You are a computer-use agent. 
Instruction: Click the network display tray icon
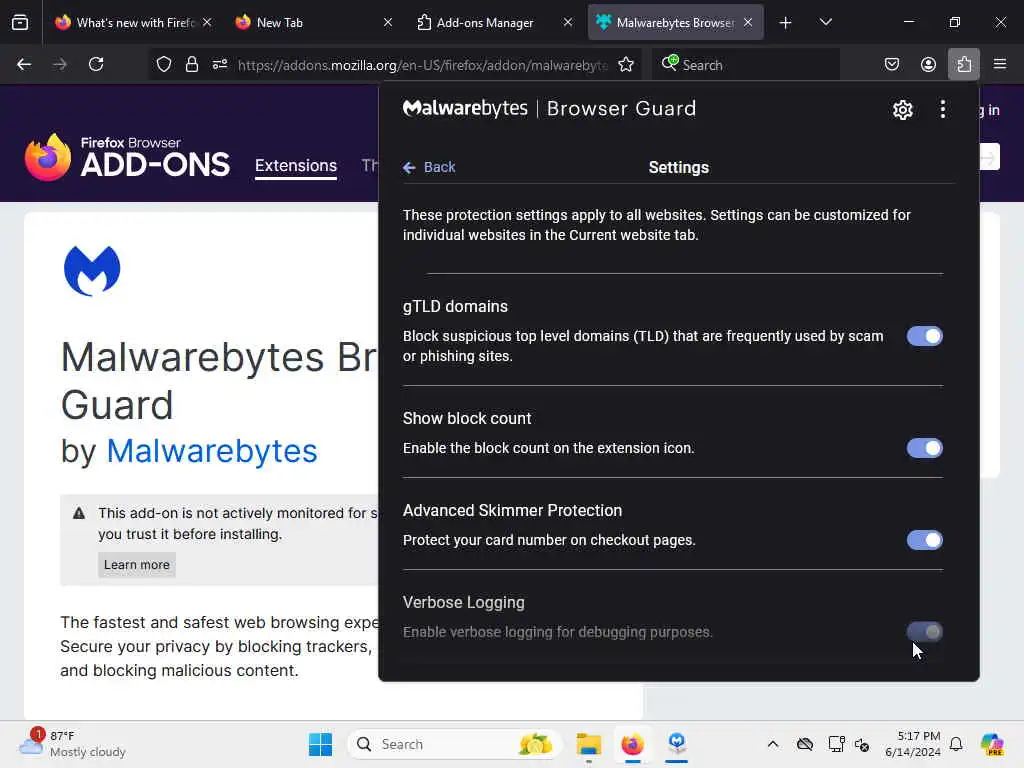836,744
